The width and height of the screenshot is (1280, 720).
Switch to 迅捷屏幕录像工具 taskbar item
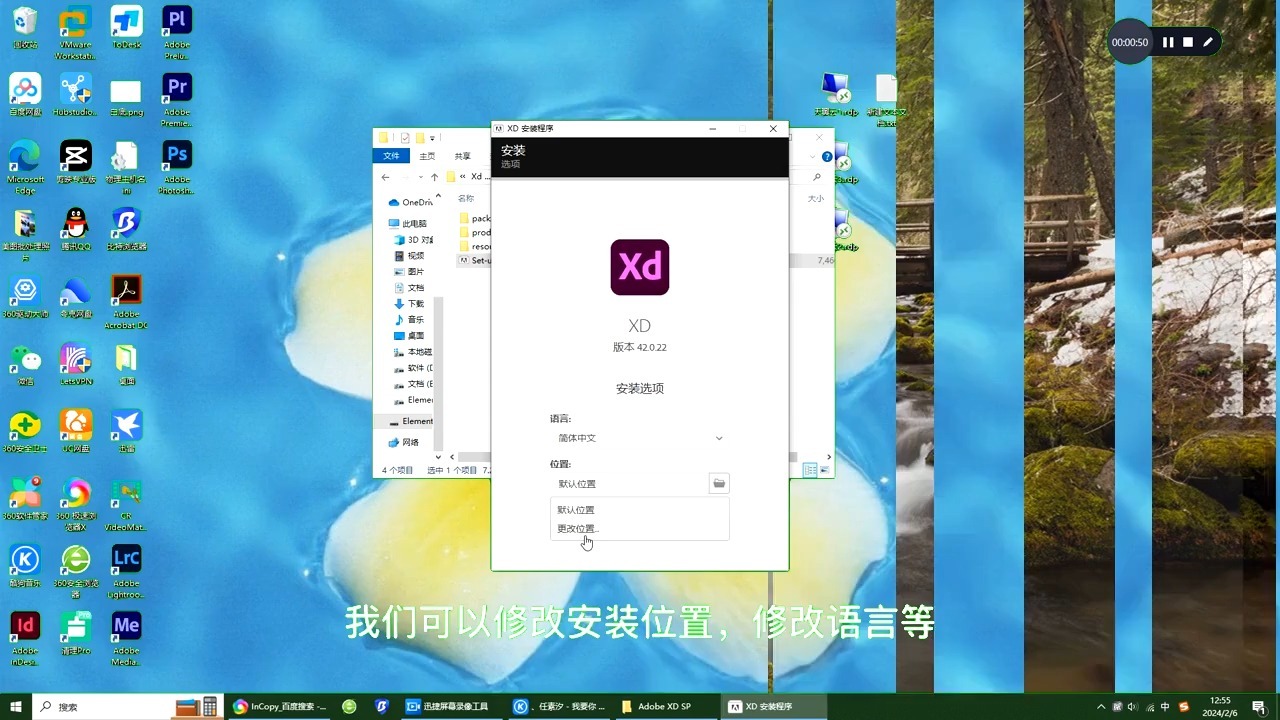[449, 706]
